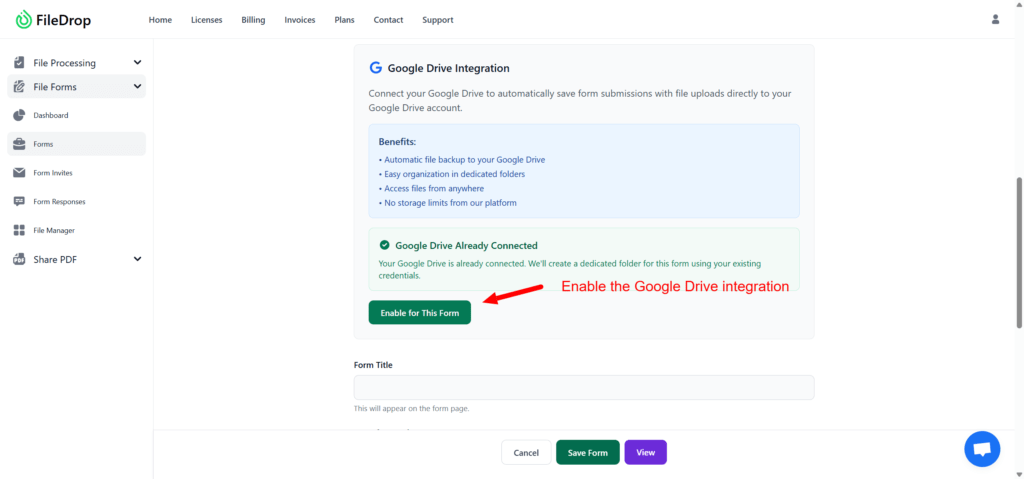Click Enable for This Form button
The image size is (1024, 479).
pyautogui.click(x=419, y=312)
